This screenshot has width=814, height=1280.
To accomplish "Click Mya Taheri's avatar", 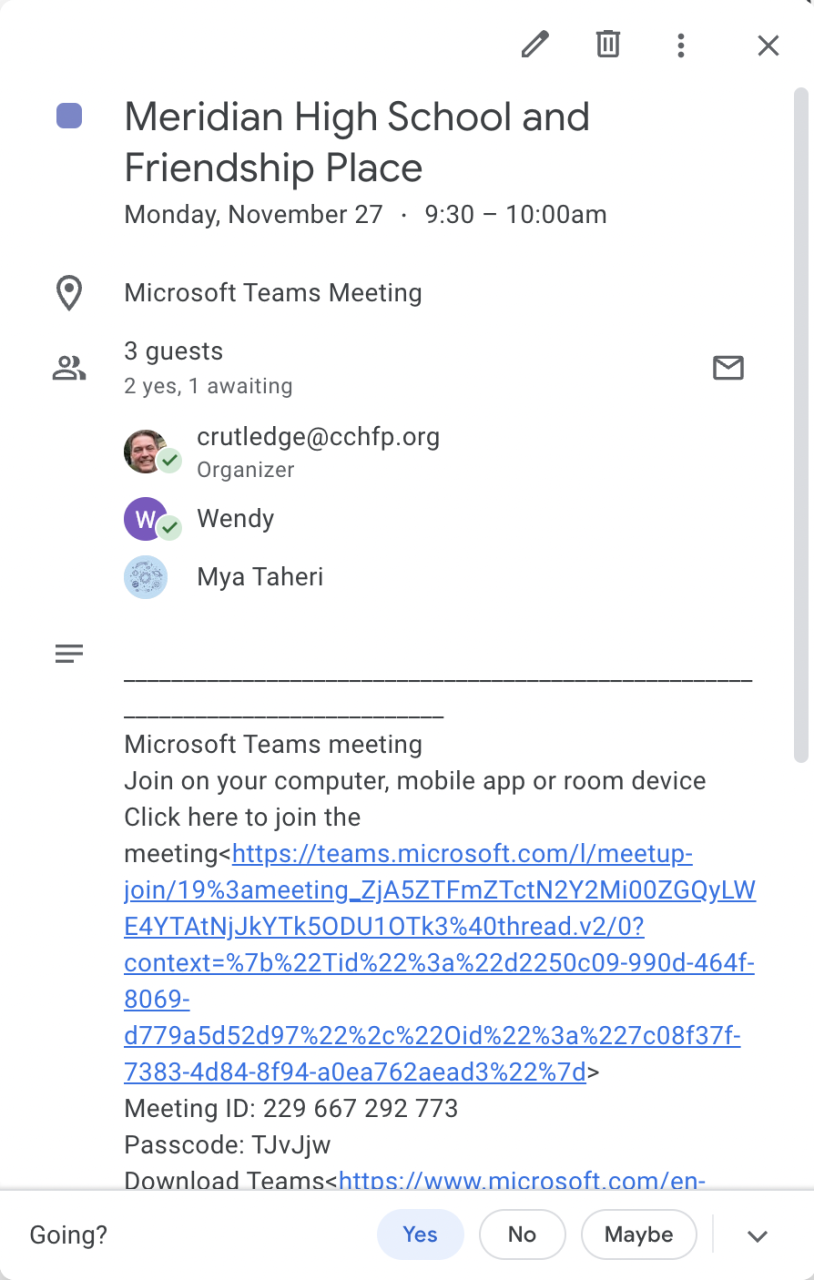I will click(145, 577).
